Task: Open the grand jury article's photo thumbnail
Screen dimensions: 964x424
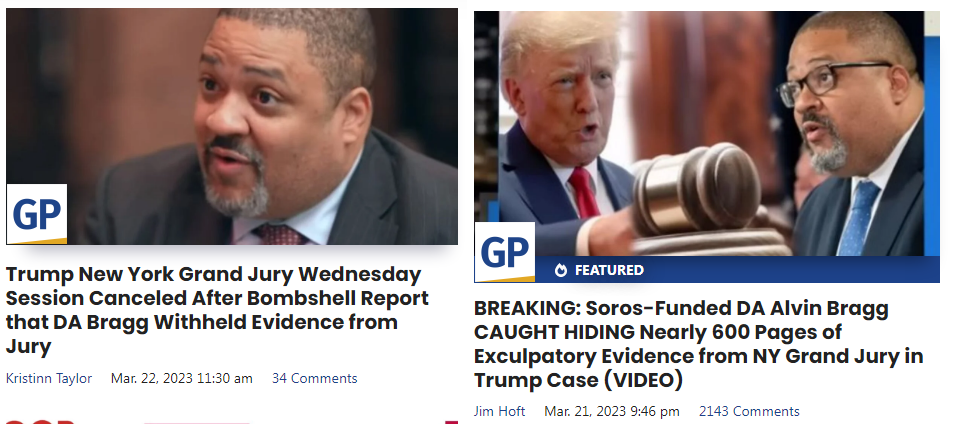Action: [x=232, y=126]
